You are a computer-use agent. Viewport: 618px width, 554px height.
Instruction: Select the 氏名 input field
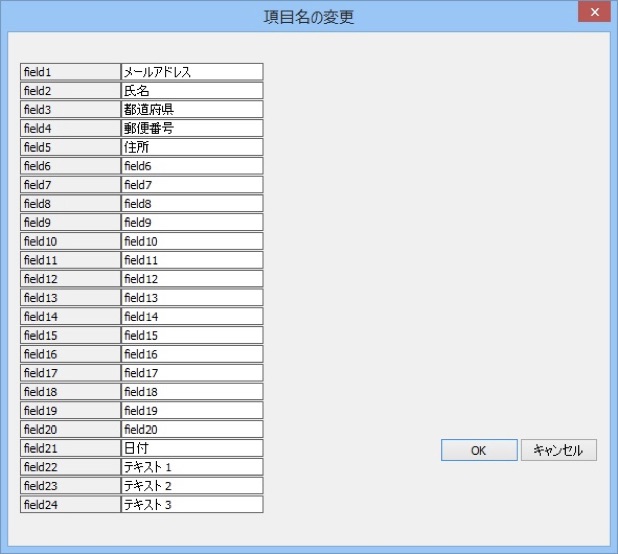point(192,91)
